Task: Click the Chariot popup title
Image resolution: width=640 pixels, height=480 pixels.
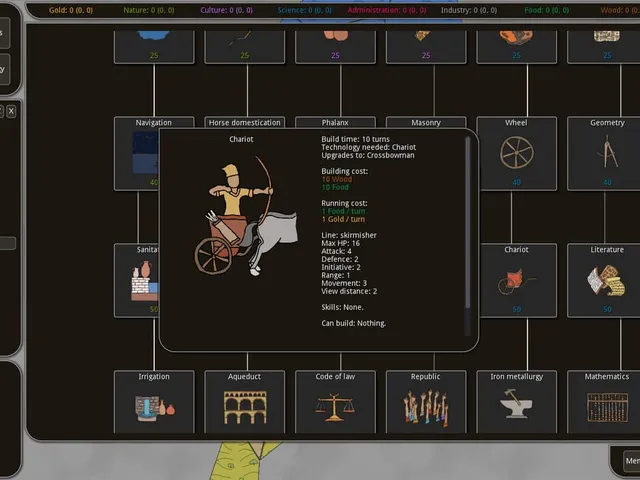Action: point(241,139)
